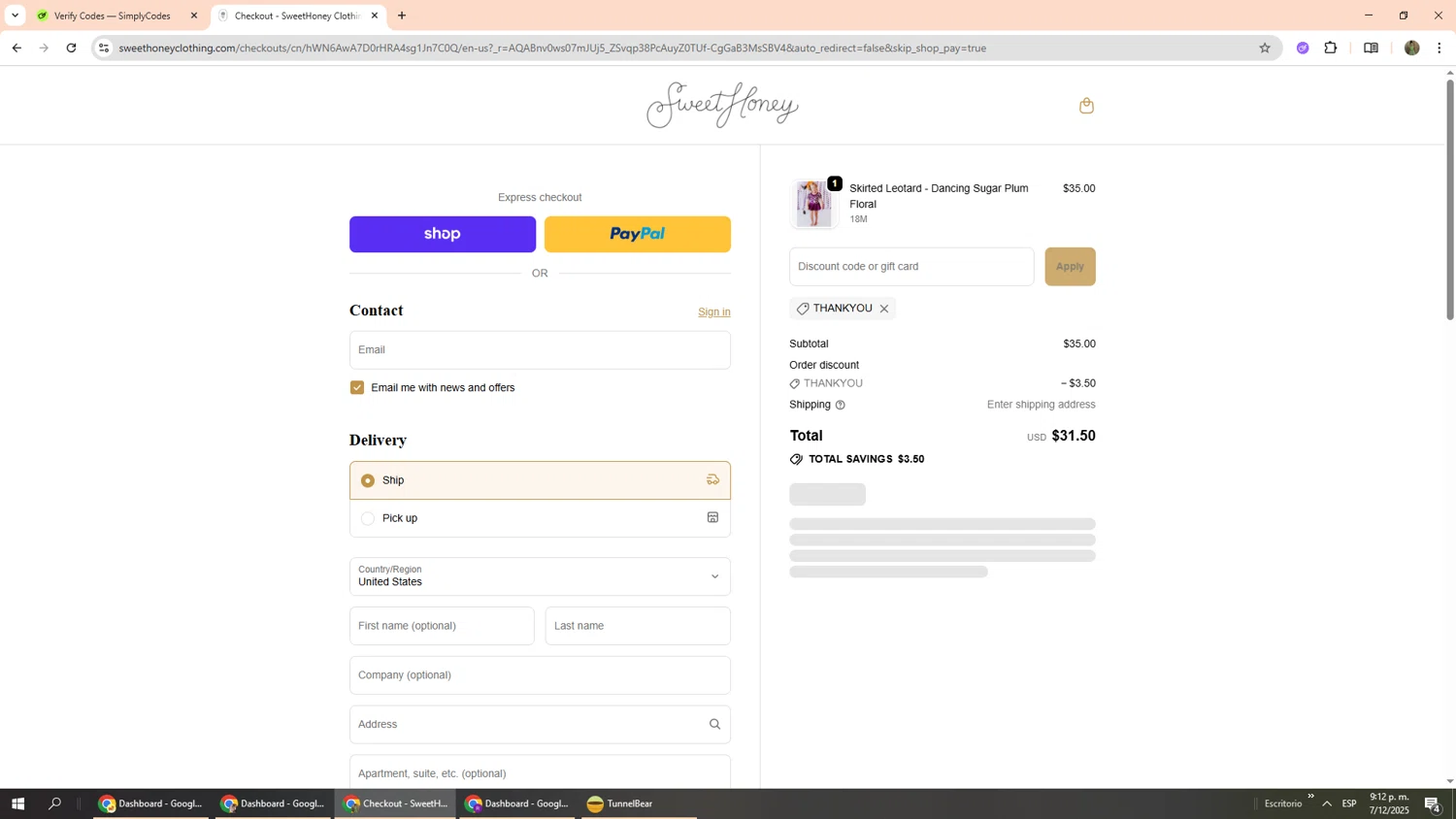The height and width of the screenshot is (819, 1456).
Task: Reload the checkout page
Action: 71,48
